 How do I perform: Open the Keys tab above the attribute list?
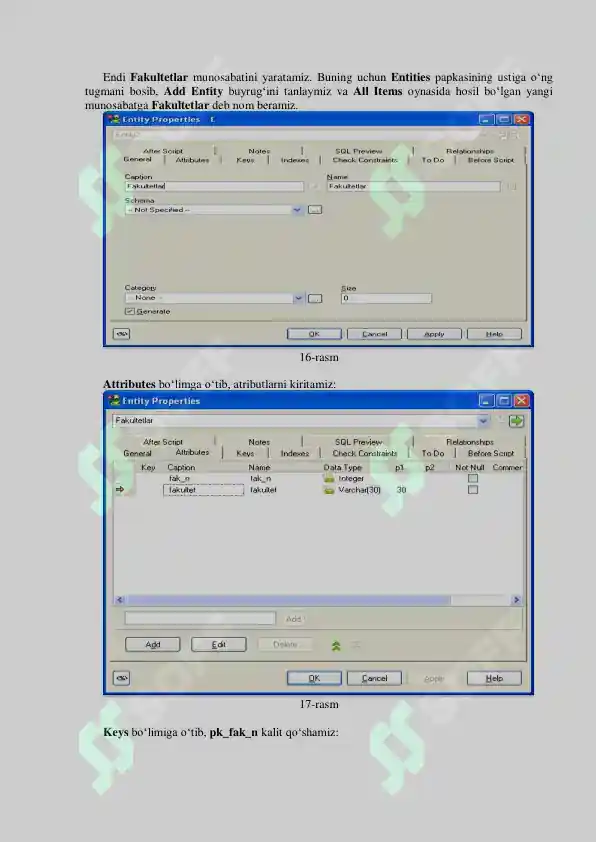pyautogui.click(x=245, y=453)
